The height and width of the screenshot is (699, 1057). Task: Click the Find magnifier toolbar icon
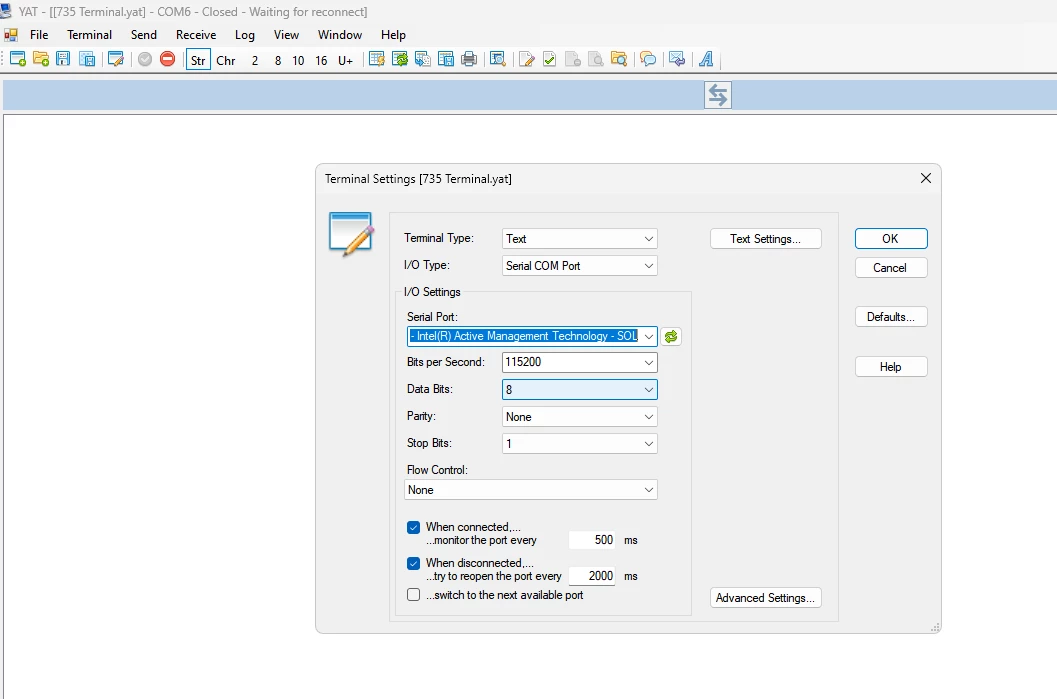coord(497,59)
